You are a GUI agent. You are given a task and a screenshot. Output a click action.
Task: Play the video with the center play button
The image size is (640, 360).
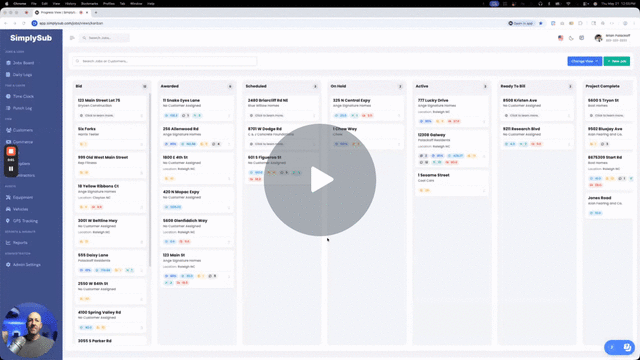click(x=320, y=180)
